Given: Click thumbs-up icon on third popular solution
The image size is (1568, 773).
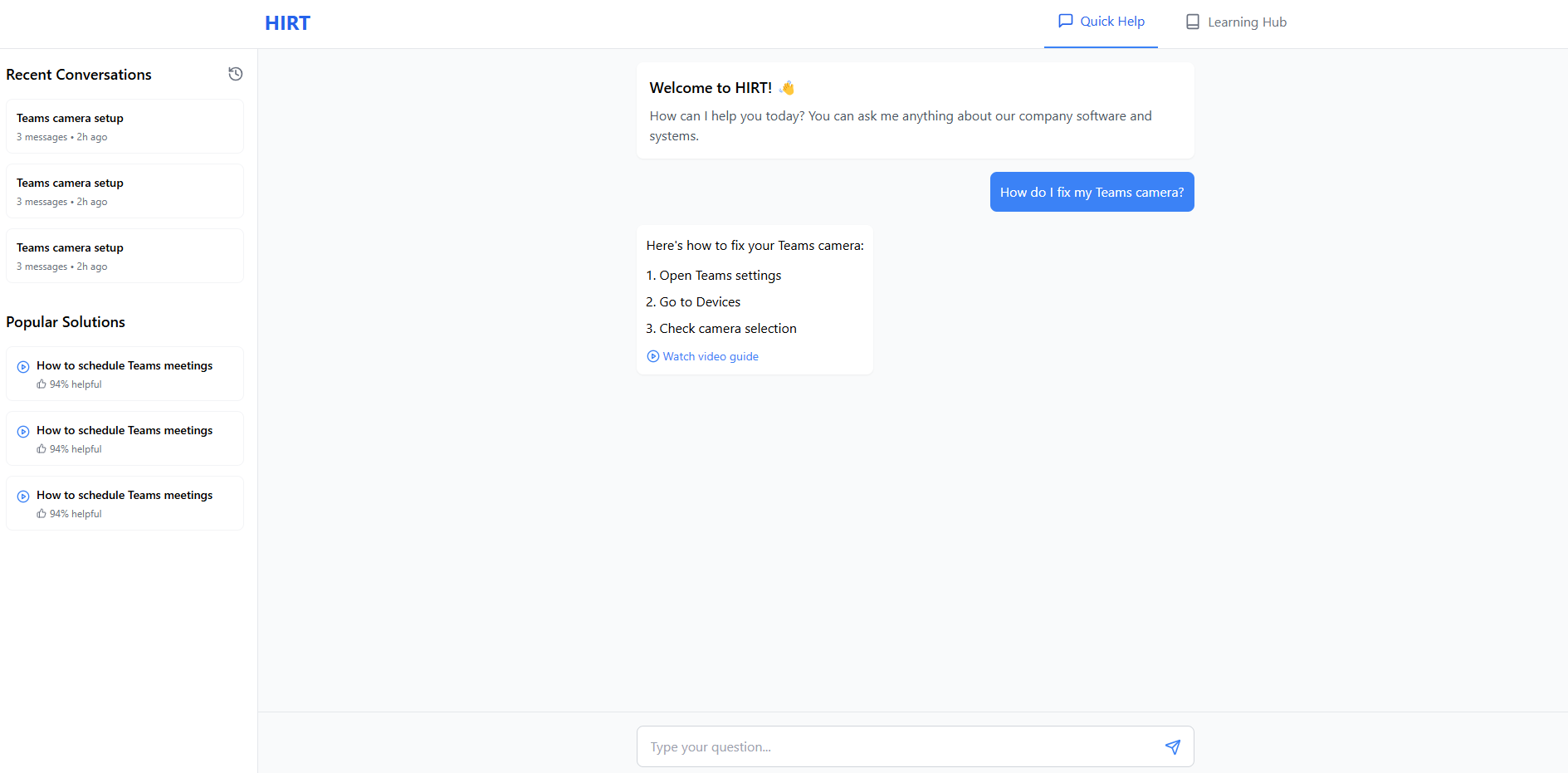Looking at the screenshot, I should [42, 514].
